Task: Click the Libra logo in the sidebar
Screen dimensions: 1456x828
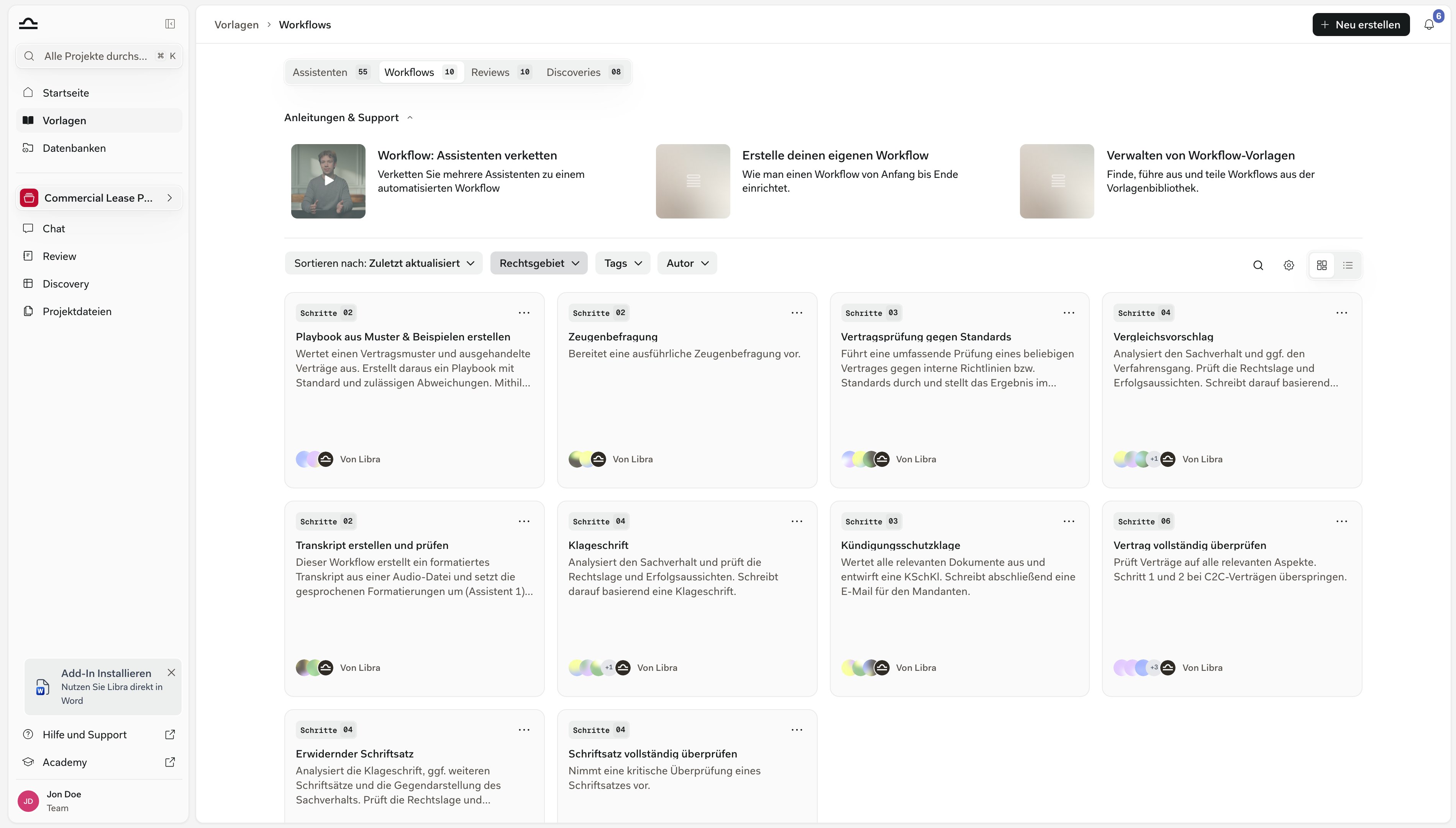Action: 28,23
